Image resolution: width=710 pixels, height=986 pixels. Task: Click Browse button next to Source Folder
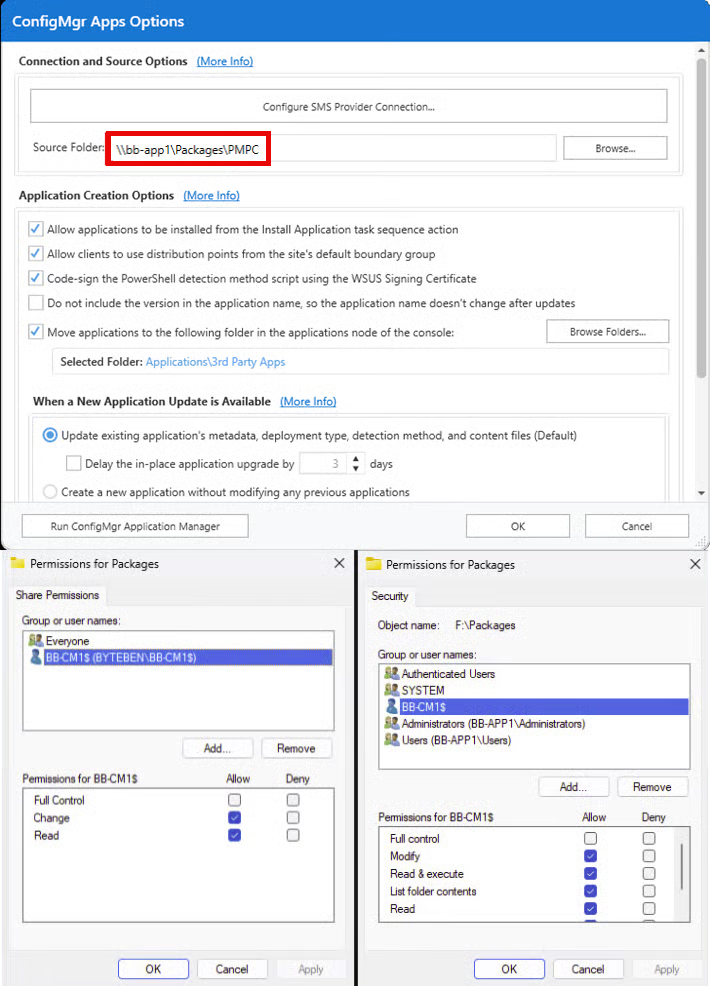point(615,148)
